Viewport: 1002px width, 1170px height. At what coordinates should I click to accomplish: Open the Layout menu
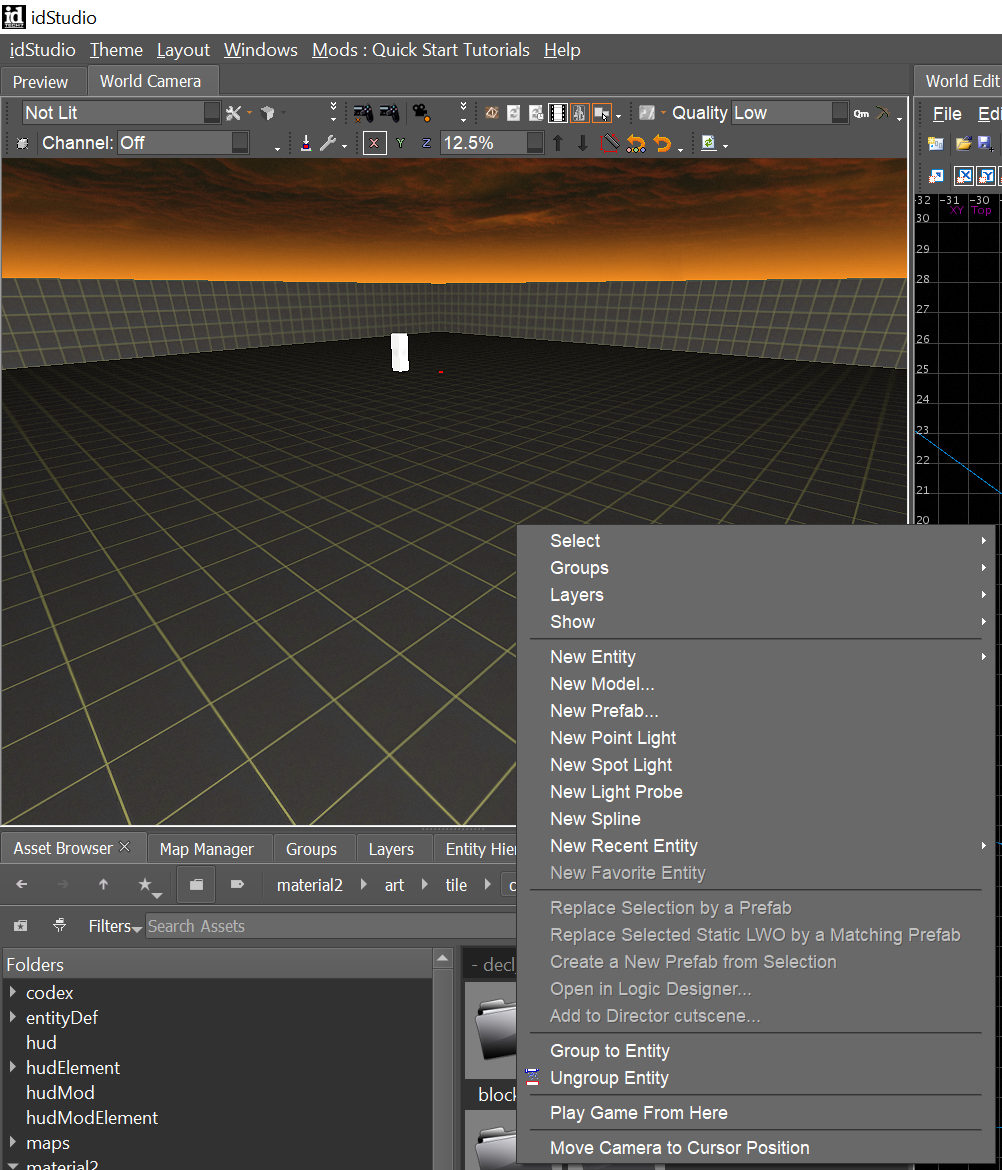(183, 50)
